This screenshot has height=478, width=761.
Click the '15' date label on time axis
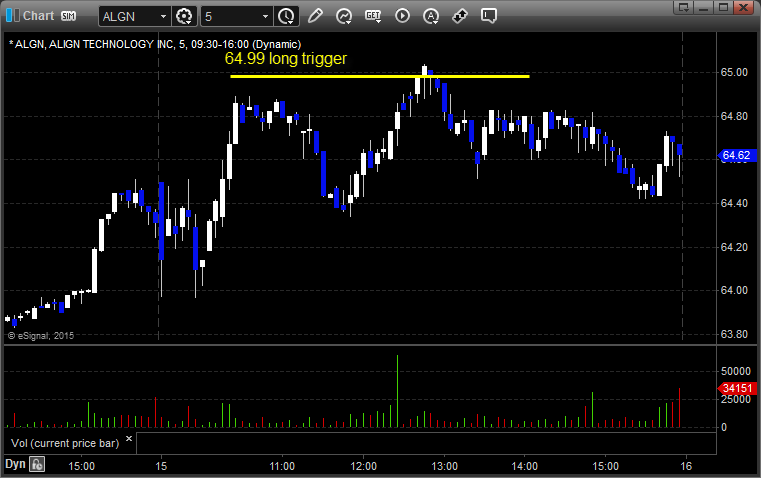pyautogui.click(x=161, y=466)
